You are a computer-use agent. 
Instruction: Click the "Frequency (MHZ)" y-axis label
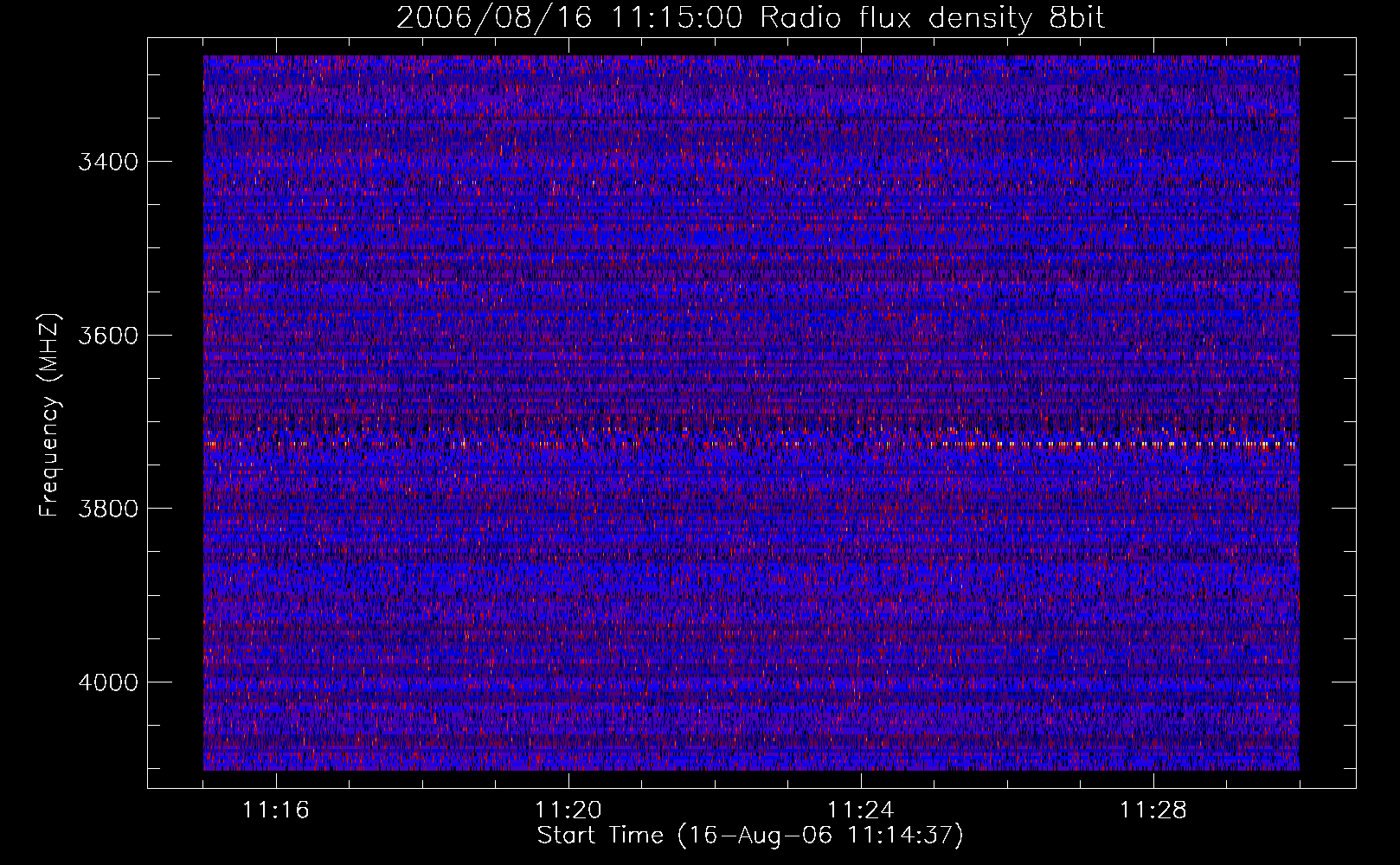pos(50,415)
